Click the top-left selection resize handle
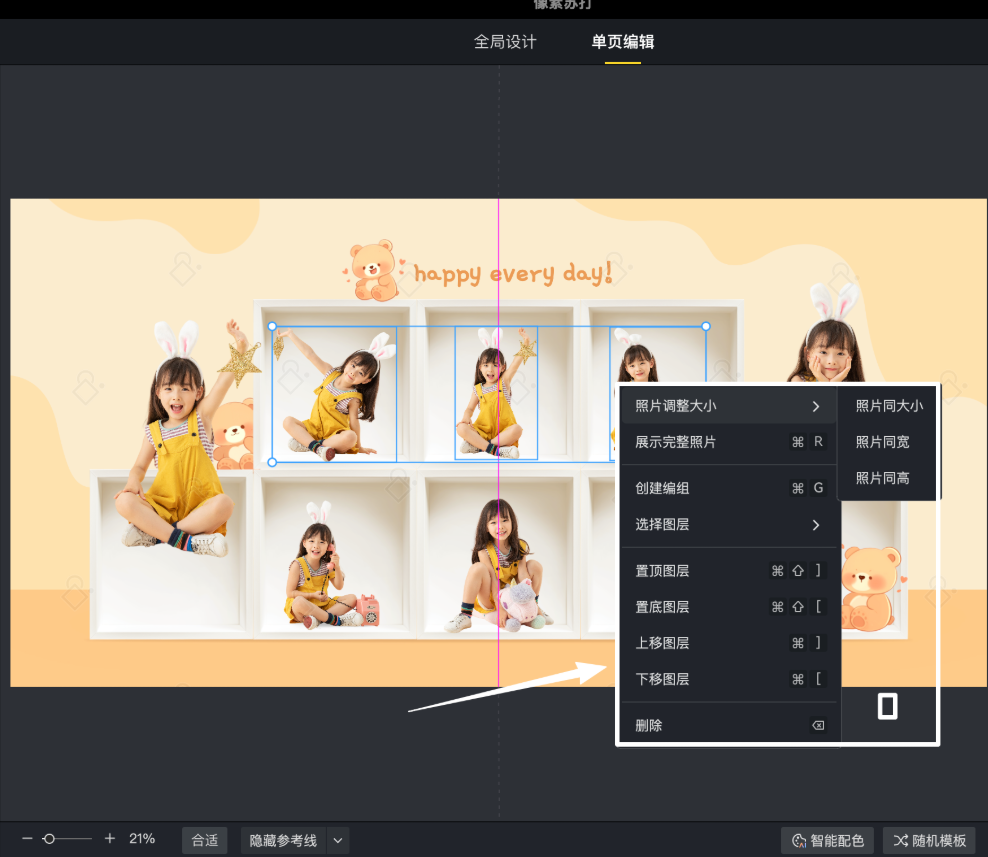Viewport: 988px width, 857px height. 272,326
